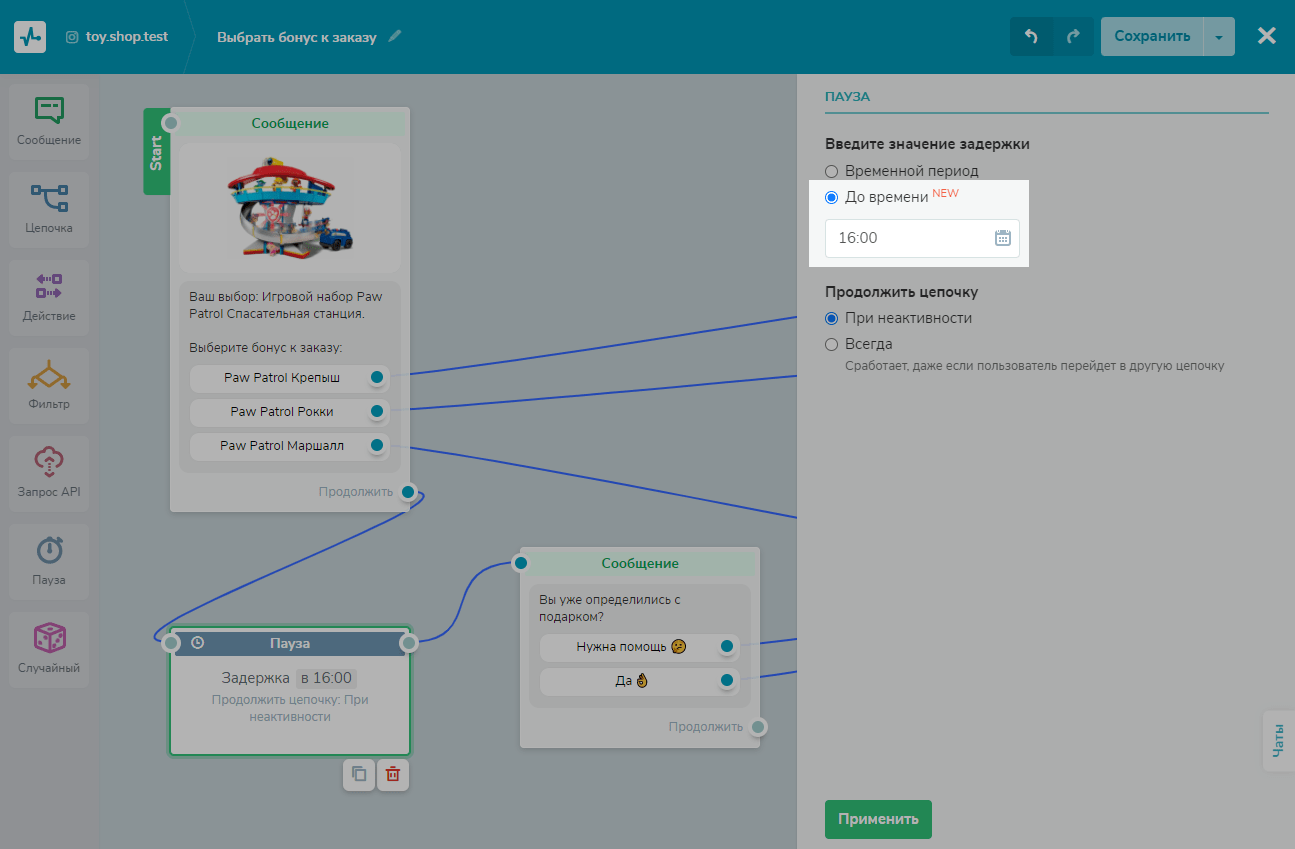Delete the Pause block with trash icon
The image size is (1295, 849).
coord(393,774)
